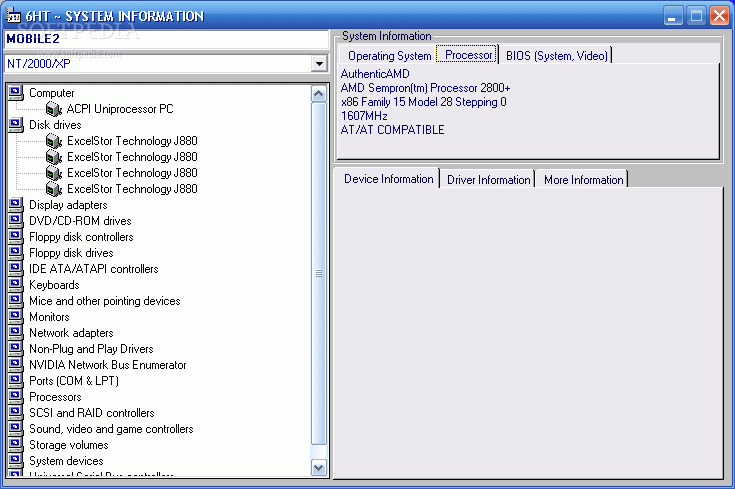Click the Network adapters category icon

coord(15,332)
